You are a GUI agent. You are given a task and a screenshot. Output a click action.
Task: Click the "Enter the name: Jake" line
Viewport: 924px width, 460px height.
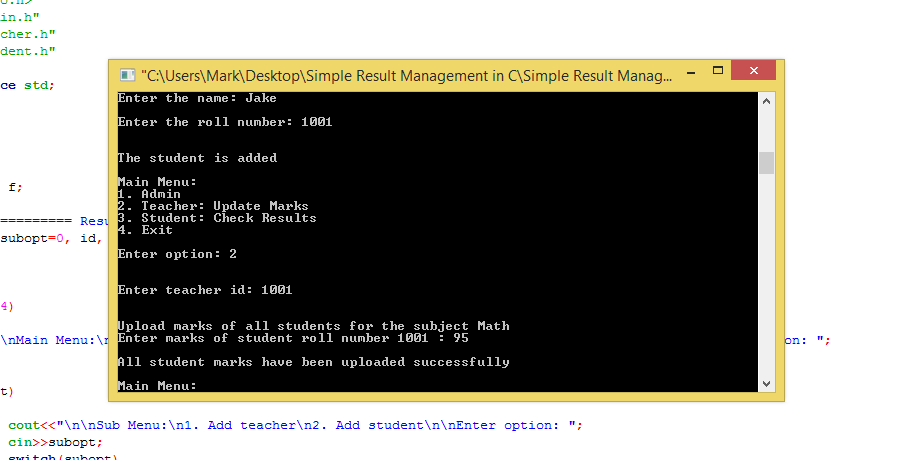[x=197, y=98]
